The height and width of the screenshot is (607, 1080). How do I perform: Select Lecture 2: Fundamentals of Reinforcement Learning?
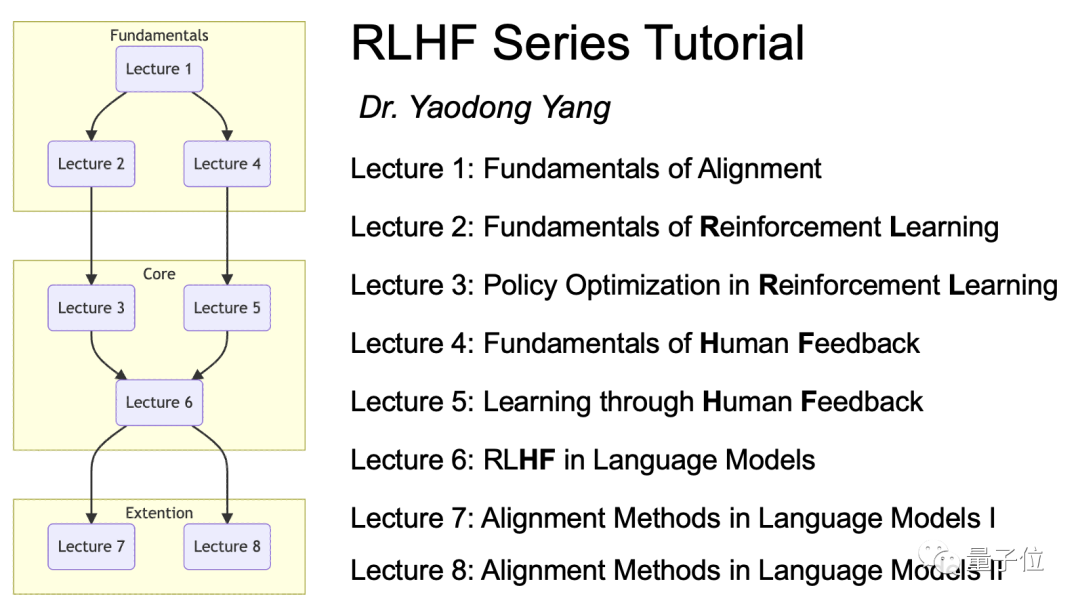[674, 227]
